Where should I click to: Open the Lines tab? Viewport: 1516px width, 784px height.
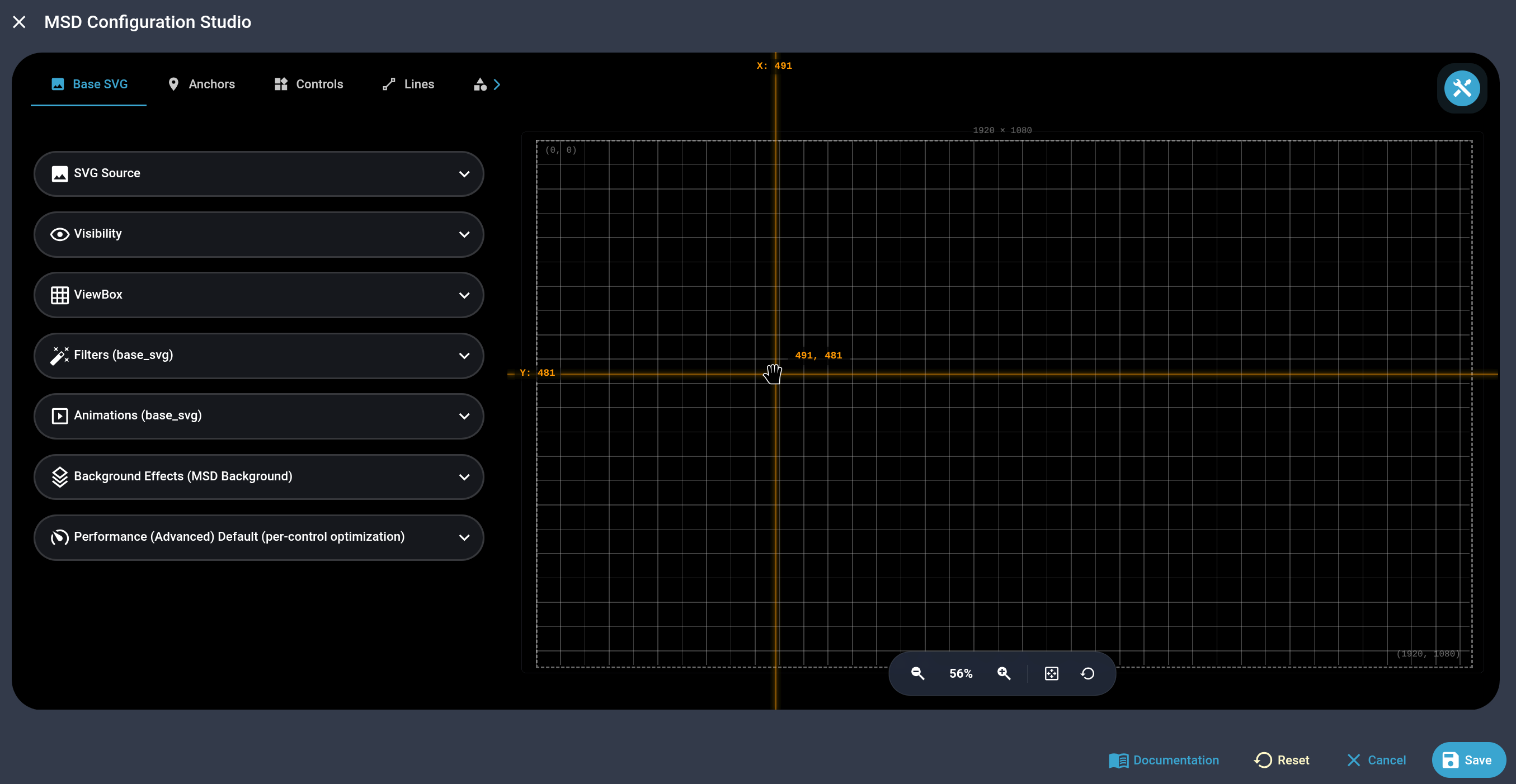408,84
